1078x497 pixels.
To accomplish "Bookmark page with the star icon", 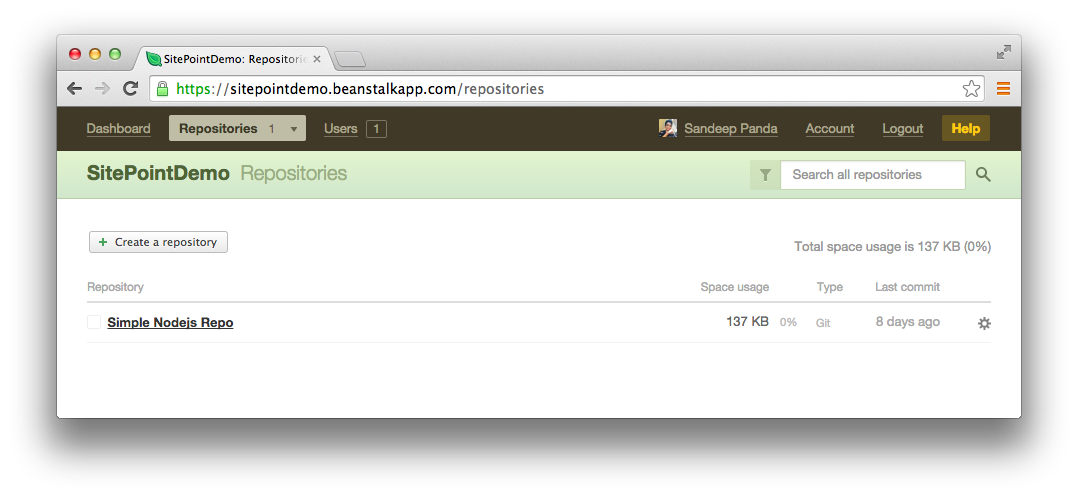I will [971, 89].
